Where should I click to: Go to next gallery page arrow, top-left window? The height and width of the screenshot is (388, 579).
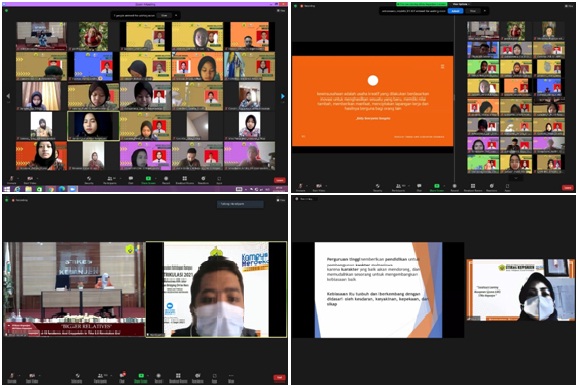[x=283, y=96]
